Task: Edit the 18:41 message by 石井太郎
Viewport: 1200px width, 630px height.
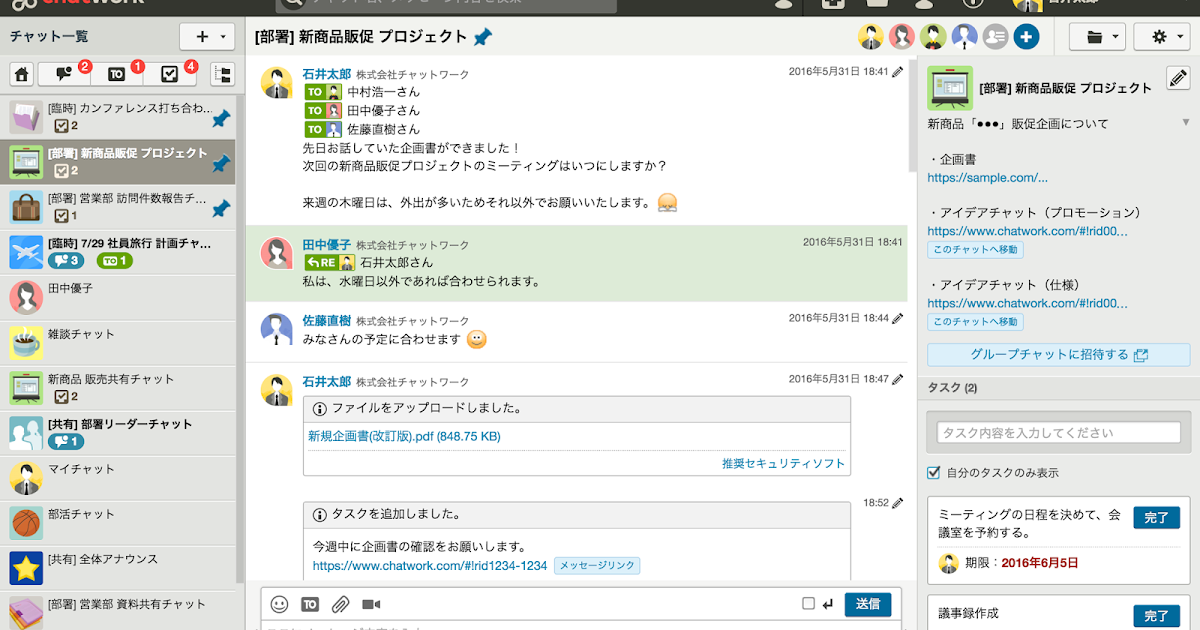Action: (x=898, y=72)
